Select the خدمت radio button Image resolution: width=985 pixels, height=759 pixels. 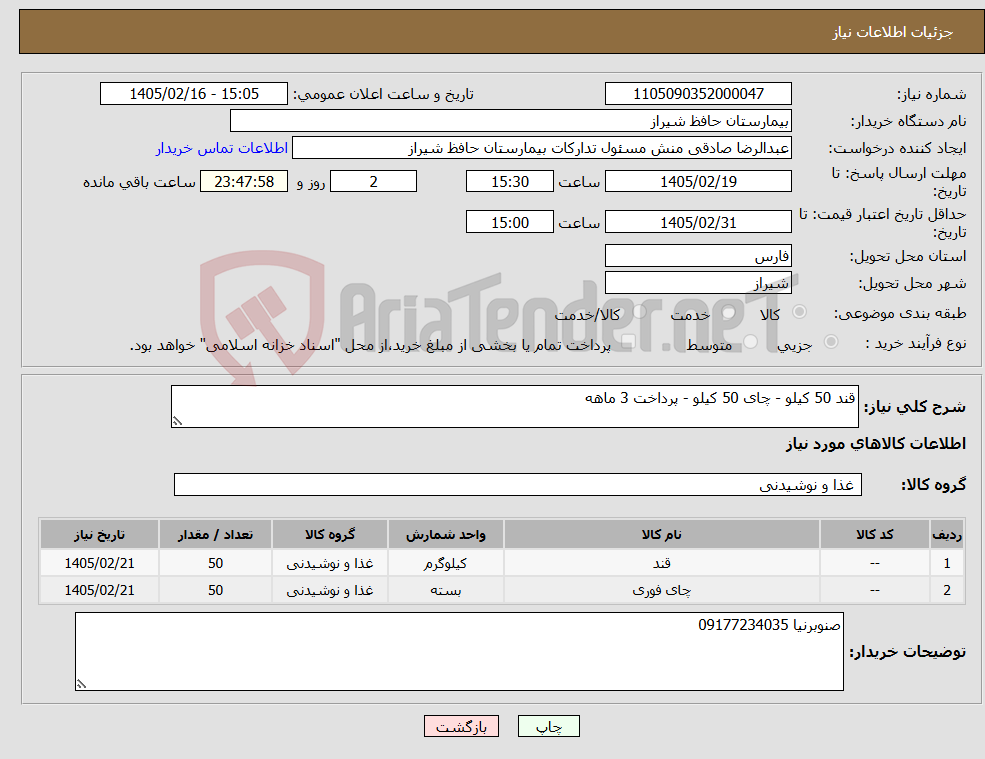tap(729, 312)
